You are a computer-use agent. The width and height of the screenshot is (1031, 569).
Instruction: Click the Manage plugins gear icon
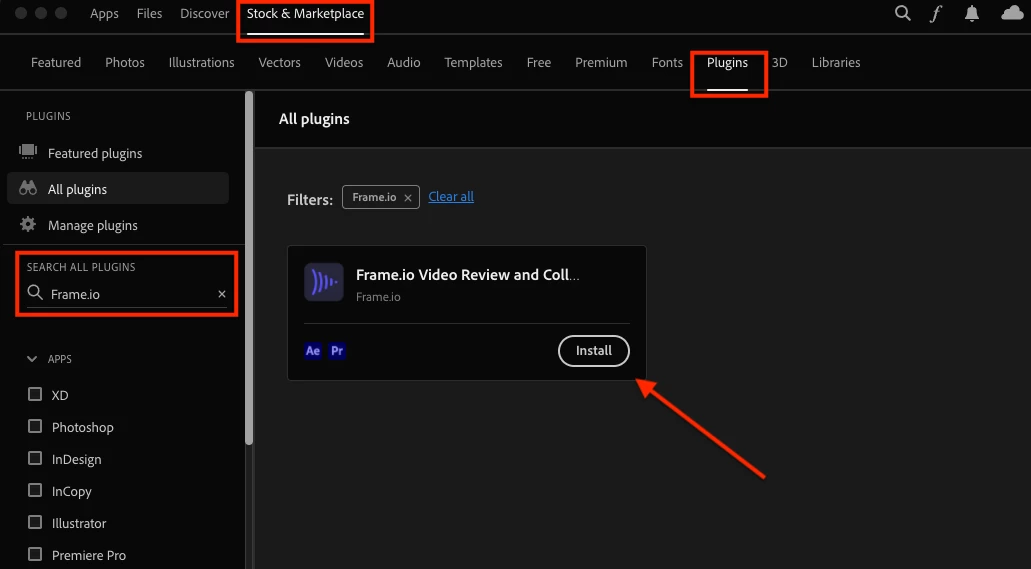pos(28,224)
